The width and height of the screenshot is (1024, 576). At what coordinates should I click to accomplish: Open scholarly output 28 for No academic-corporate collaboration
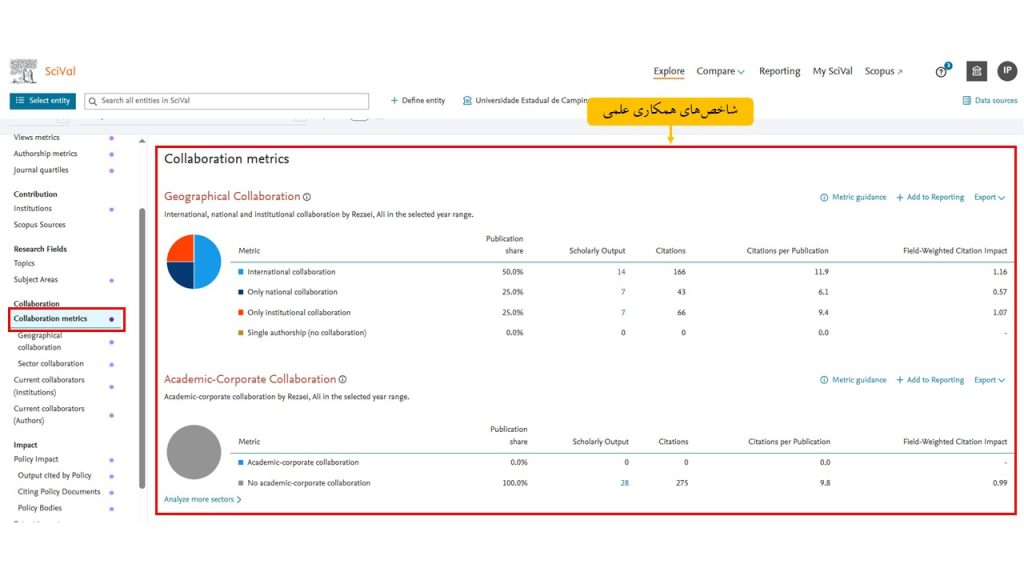(x=624, y=483)
